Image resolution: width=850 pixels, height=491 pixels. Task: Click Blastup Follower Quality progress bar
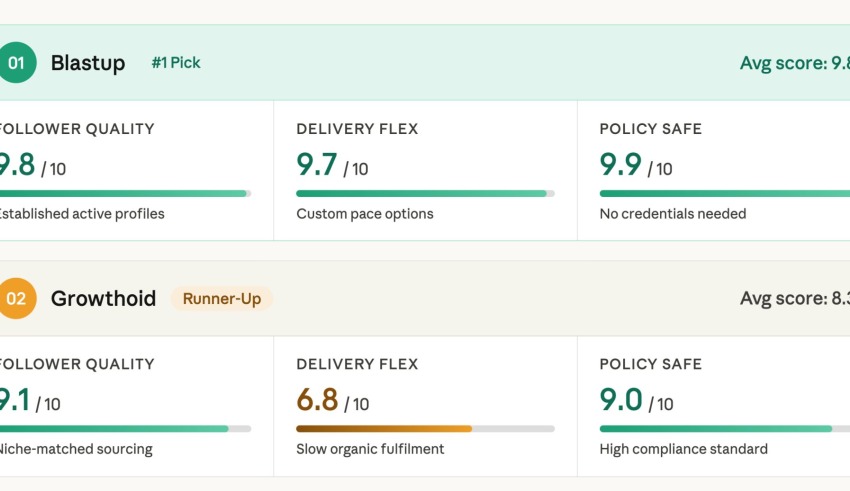(x=124, y=194)
